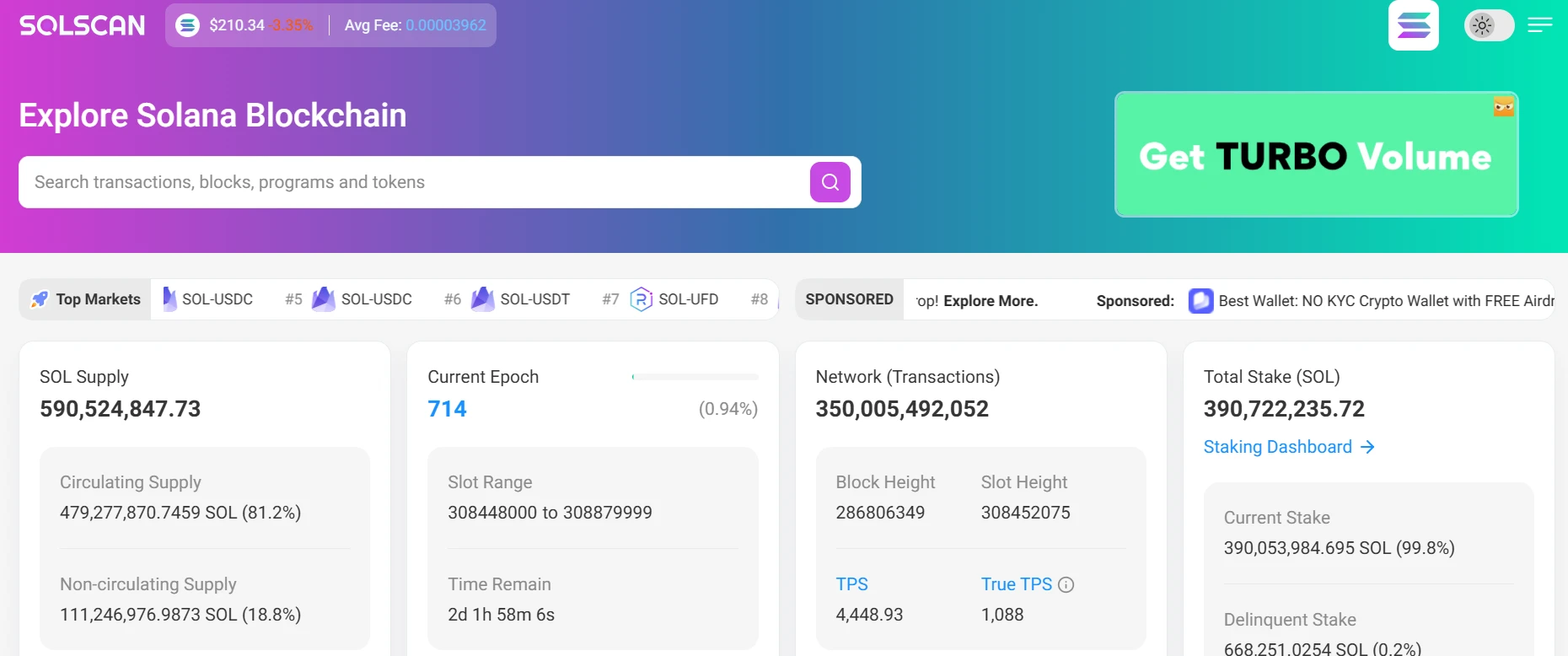Image resolution: width=1568 pixels, height=656 pixels.
Task: Click Circulating Supply 479,277,870.7459 SOL value
Action: point(180,513)
